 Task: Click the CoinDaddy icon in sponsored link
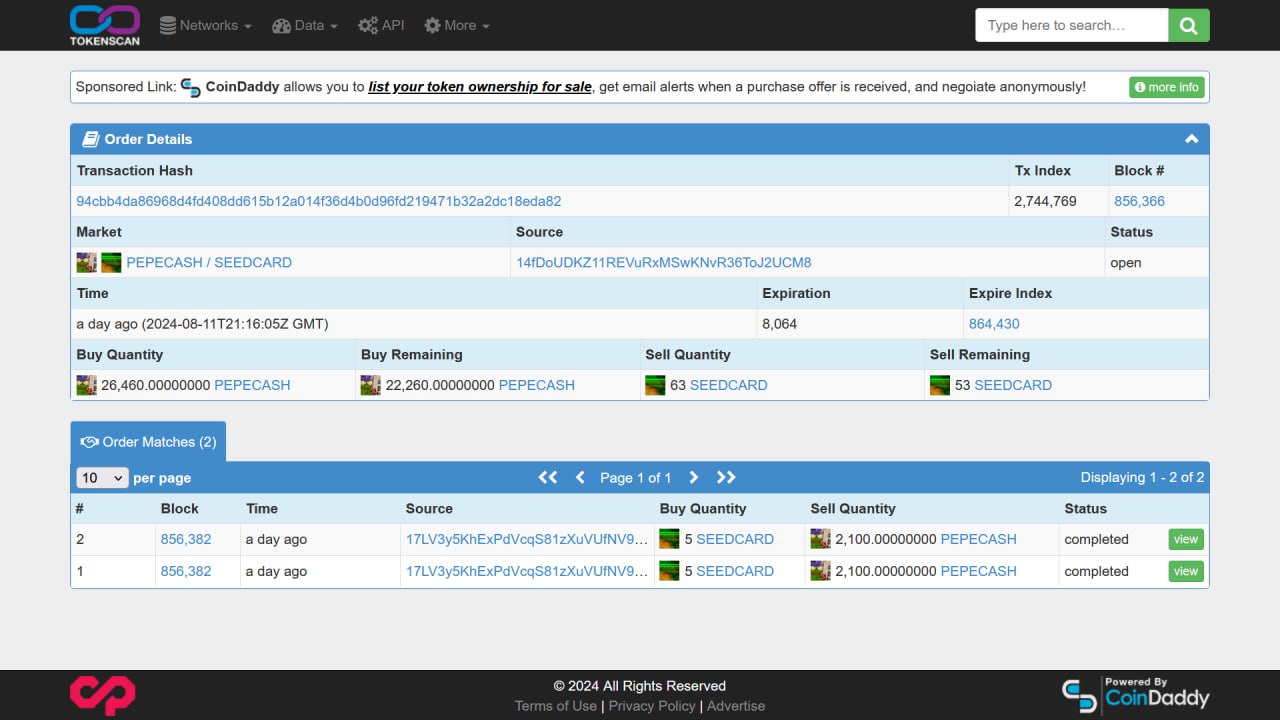(x=191, y=87)
